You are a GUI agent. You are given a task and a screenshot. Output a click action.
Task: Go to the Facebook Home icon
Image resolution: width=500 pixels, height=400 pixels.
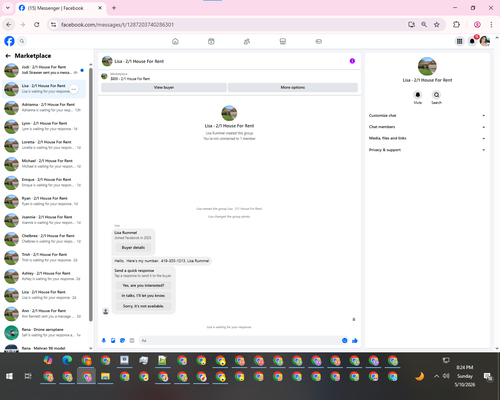[x=175, y=41]
